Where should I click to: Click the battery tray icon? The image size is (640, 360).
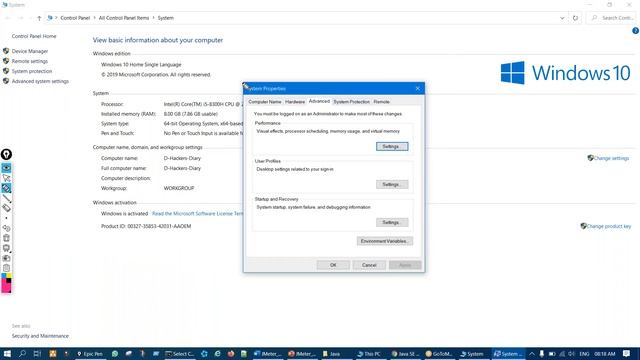552,354
